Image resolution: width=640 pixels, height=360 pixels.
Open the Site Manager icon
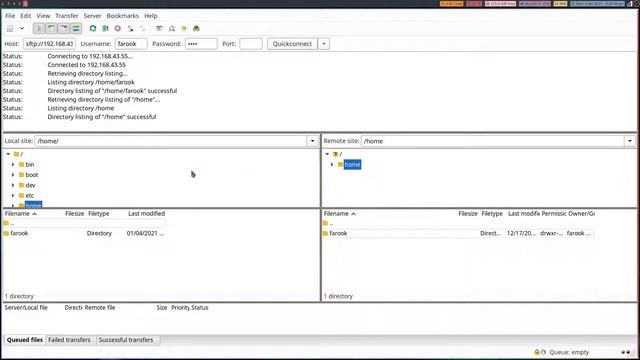[10, 29]
